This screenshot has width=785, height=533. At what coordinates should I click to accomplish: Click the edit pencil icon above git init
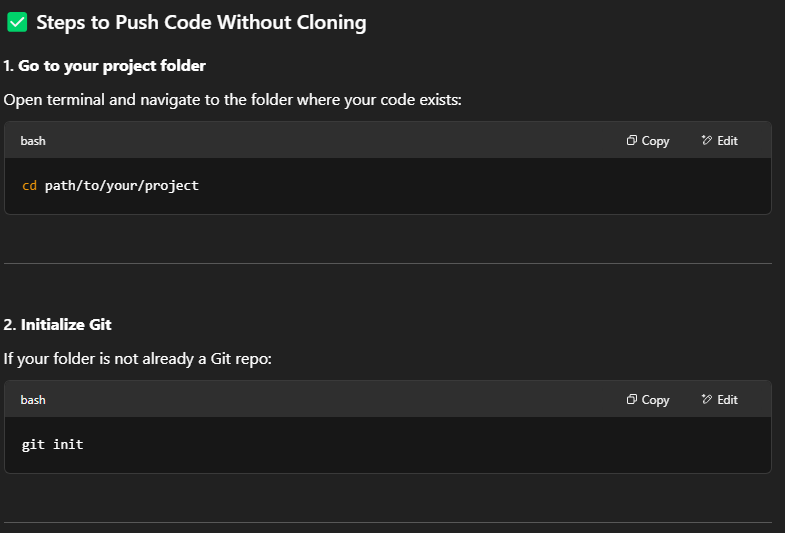(707, 400)
